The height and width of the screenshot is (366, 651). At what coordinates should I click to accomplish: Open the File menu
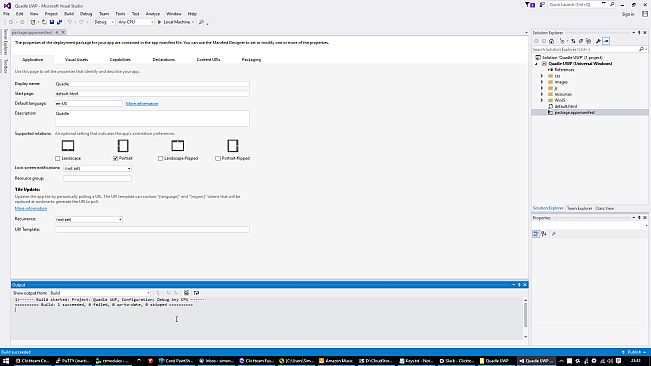coord(7,14)
